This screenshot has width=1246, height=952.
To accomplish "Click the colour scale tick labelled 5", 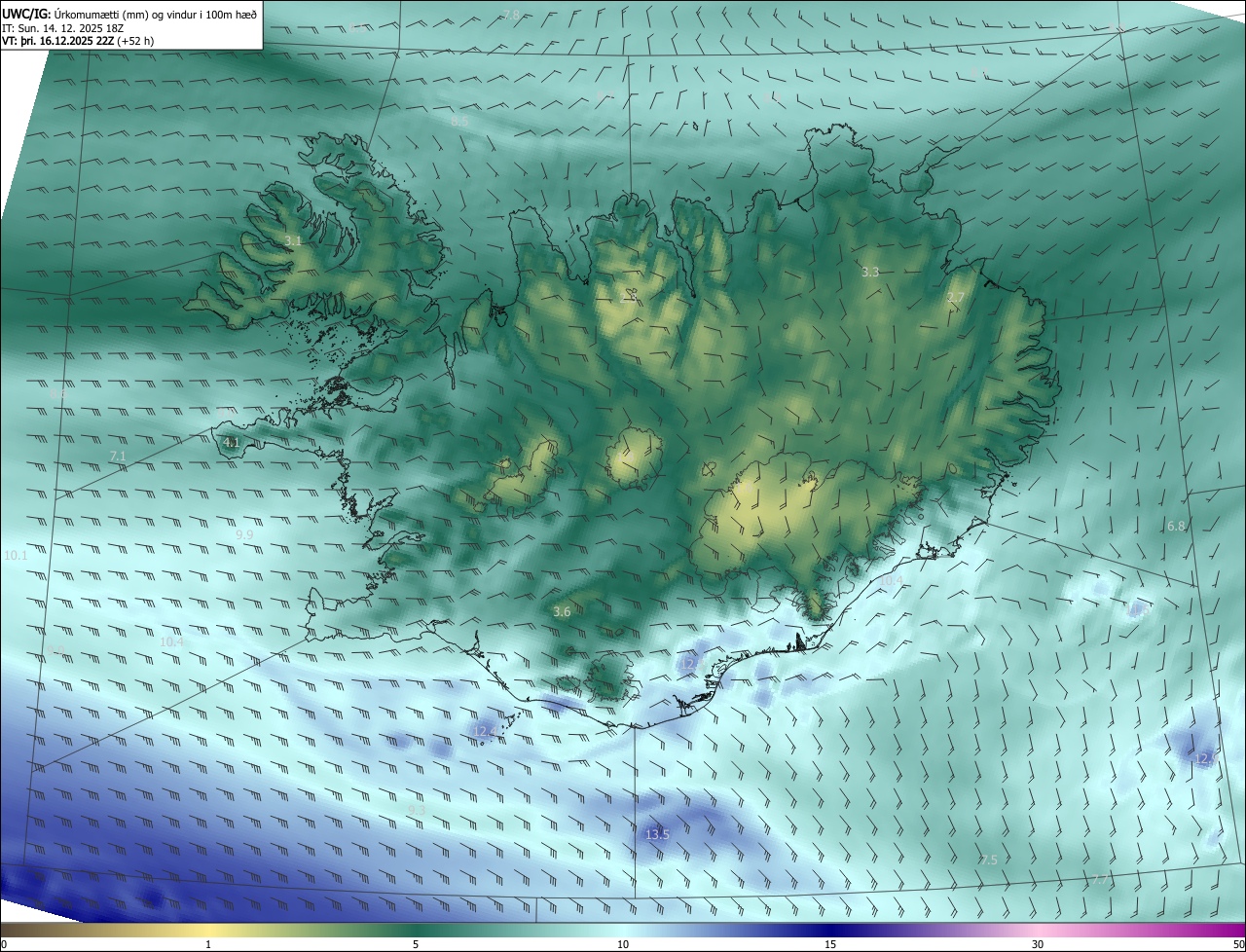I will (416, 944).
